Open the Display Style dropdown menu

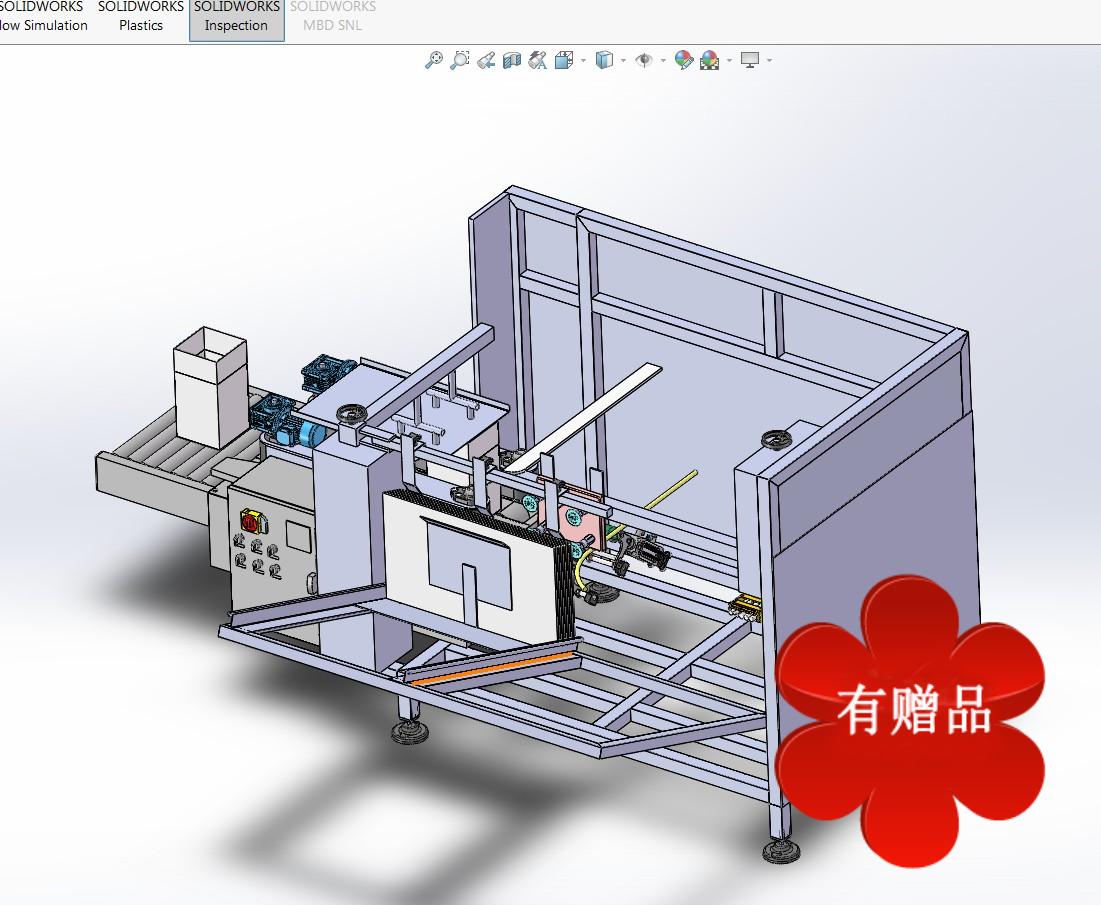(622, 60)
